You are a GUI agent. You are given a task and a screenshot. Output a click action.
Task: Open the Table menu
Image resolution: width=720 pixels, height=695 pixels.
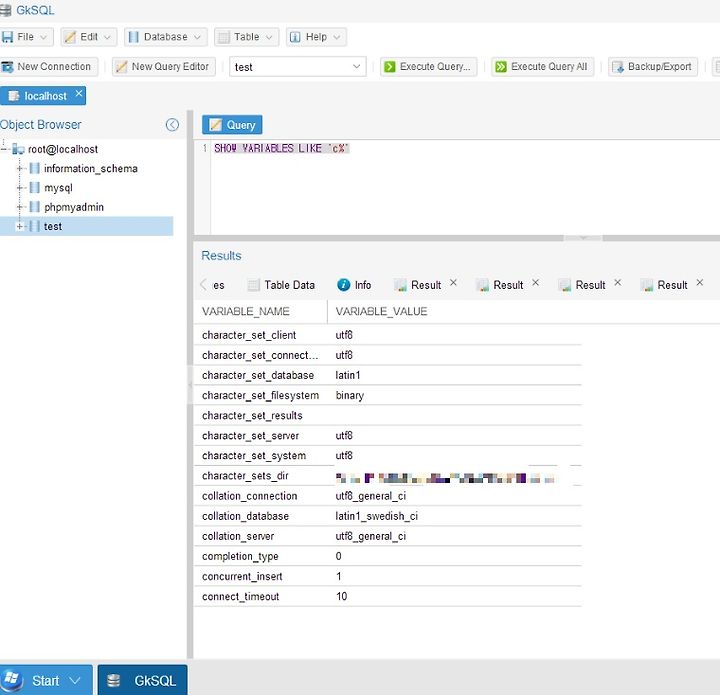246,37
